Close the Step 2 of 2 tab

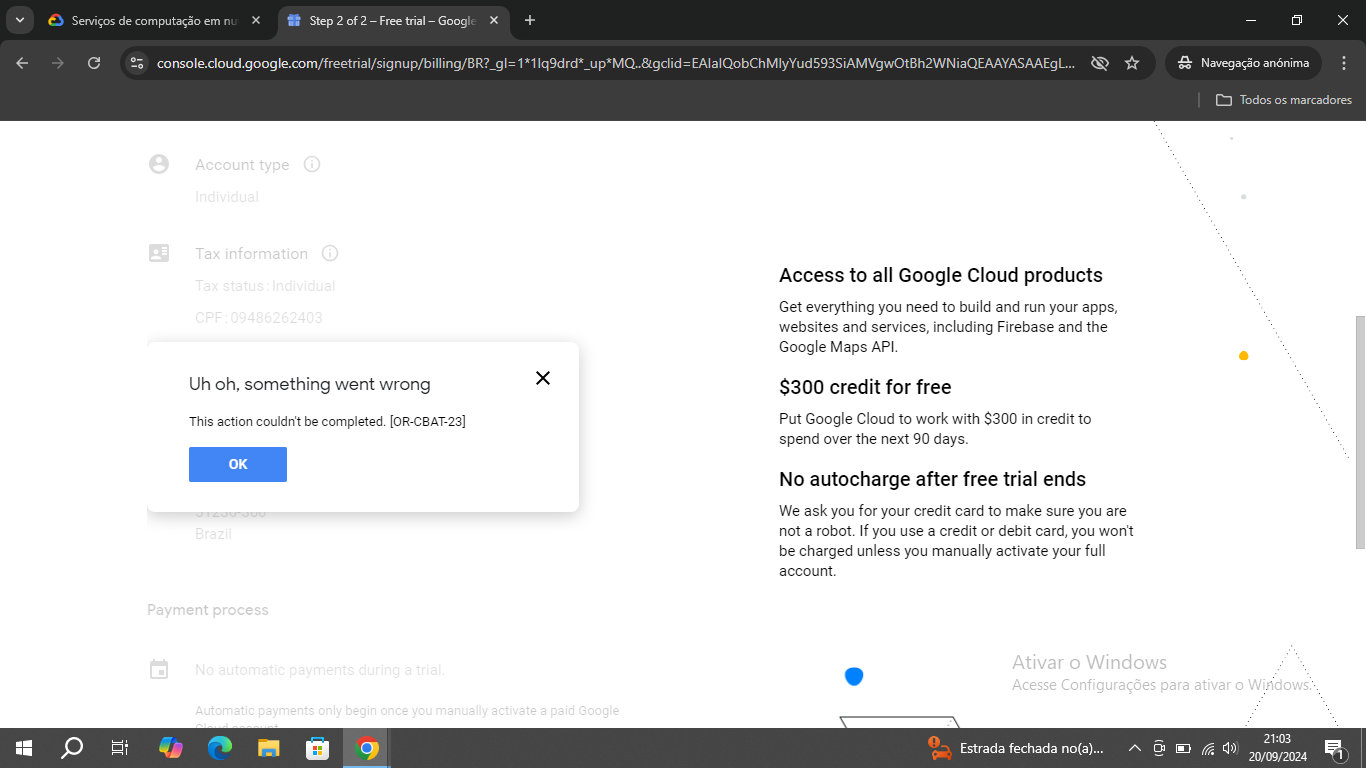[x=494, y=20]
